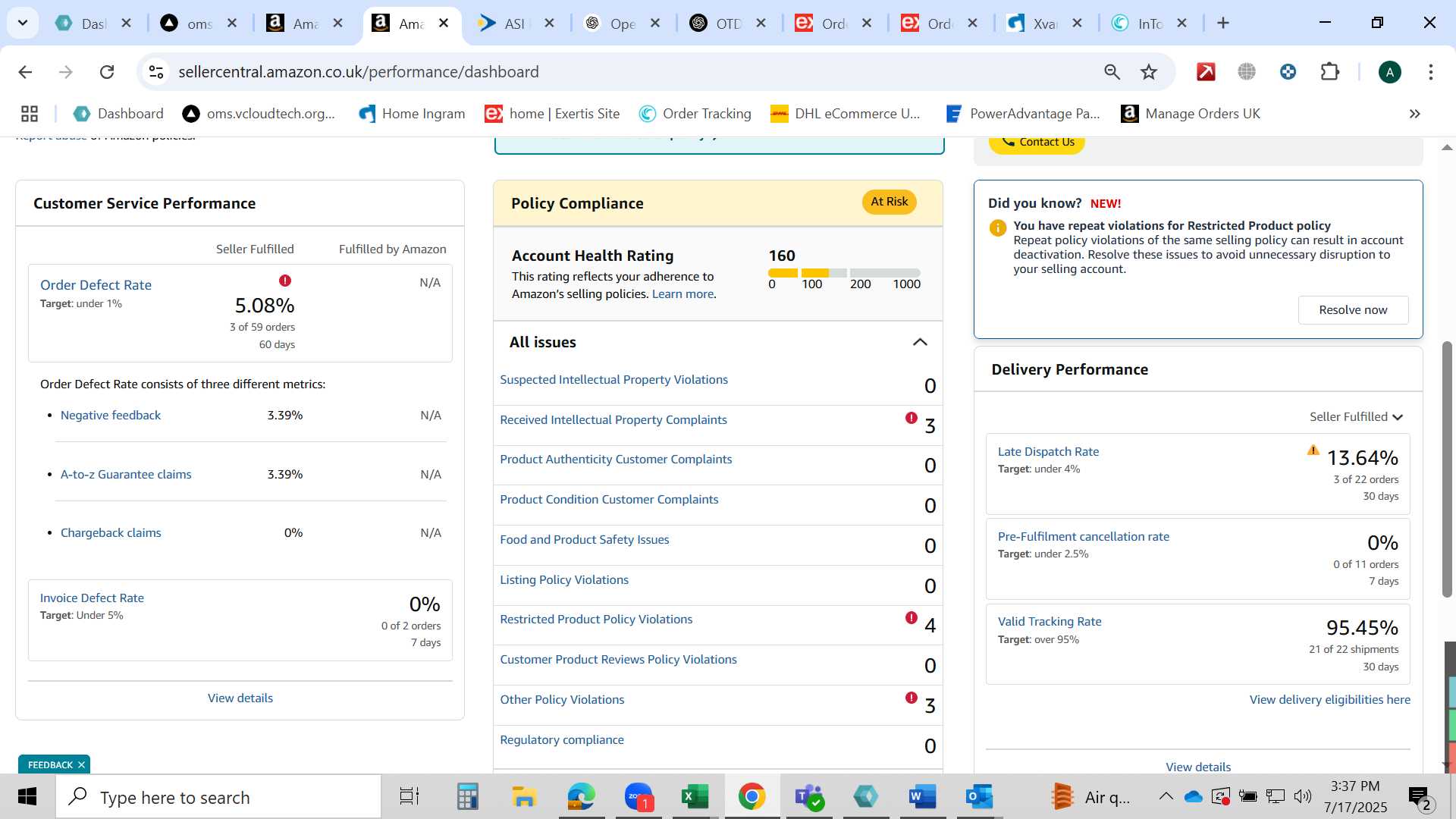Open Excel from the taskbar
This screenshot has width=1456, height=819.
pos(695,797)
